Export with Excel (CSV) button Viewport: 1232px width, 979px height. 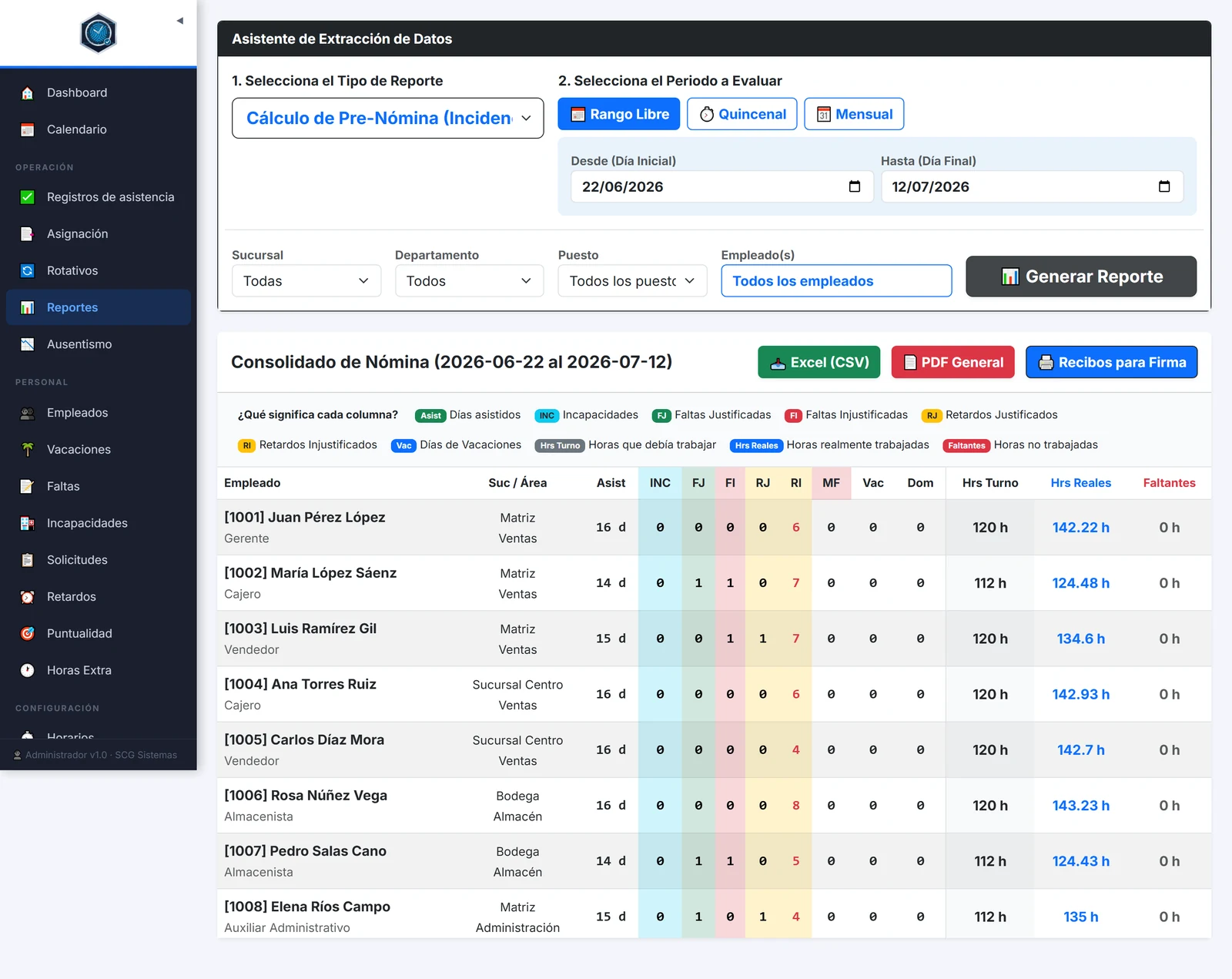click(819, 363)
